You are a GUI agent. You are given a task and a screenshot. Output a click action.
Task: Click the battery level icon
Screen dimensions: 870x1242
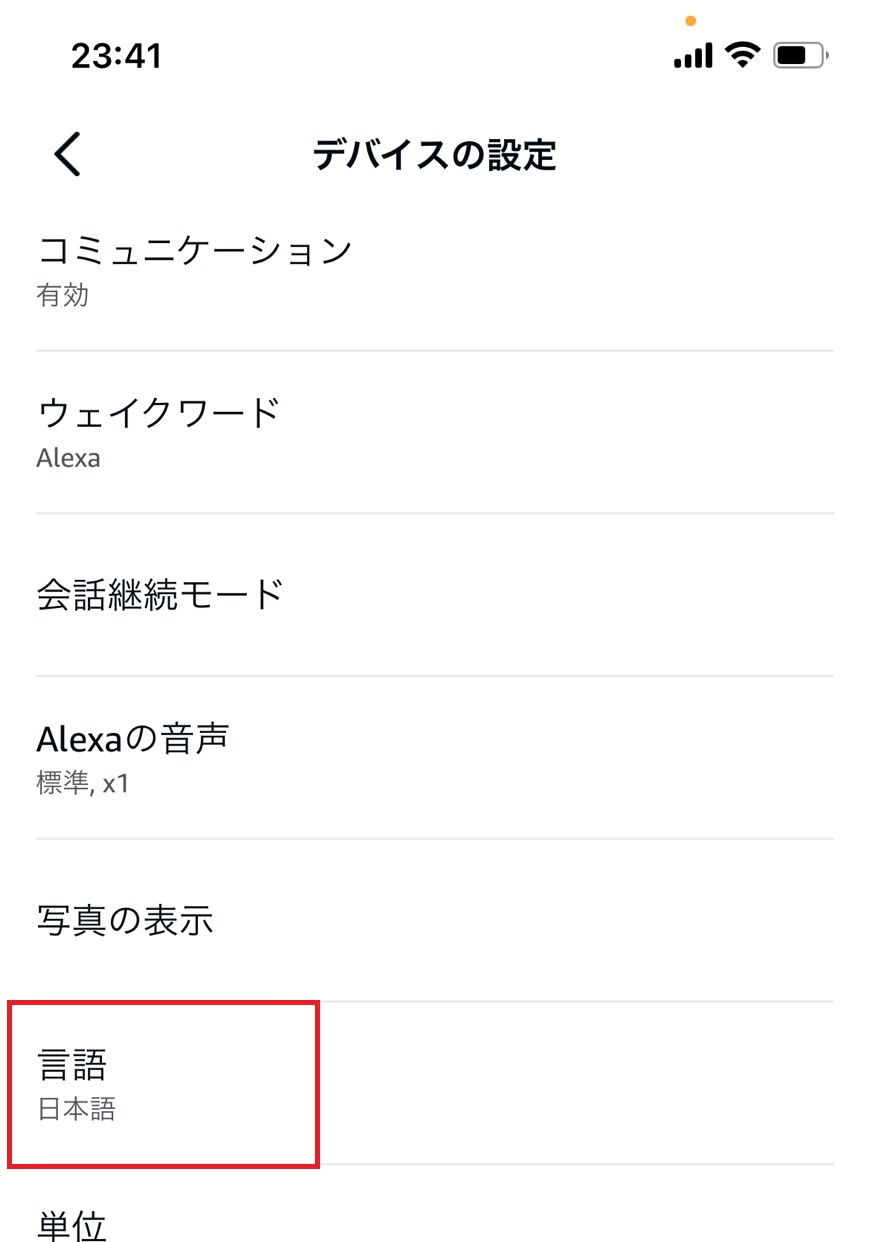[x=800, y=55]
